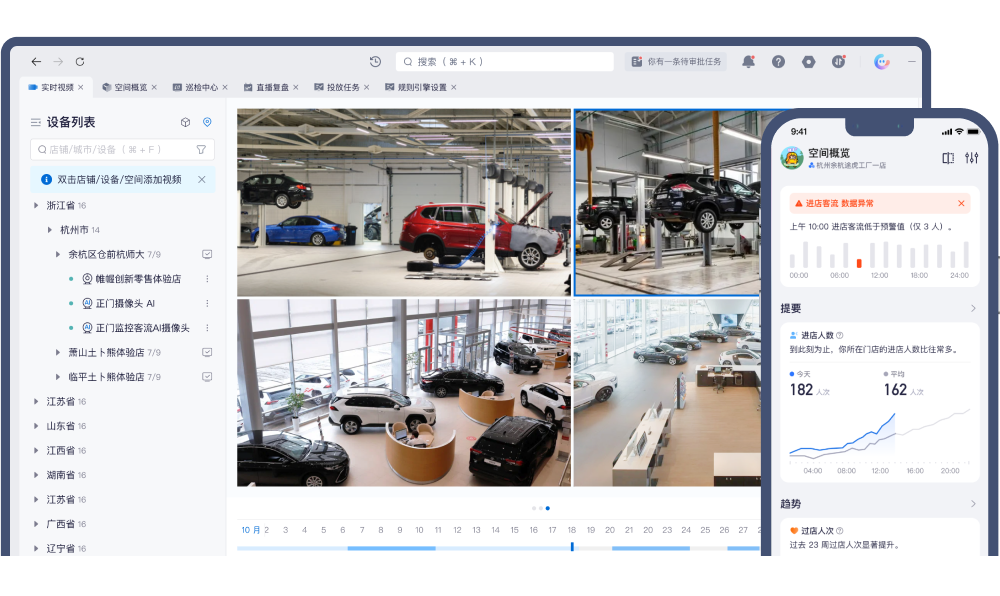
Task: Click day 18 marker on the timeline
Action: pyautogui.click(x=572, y=530)
